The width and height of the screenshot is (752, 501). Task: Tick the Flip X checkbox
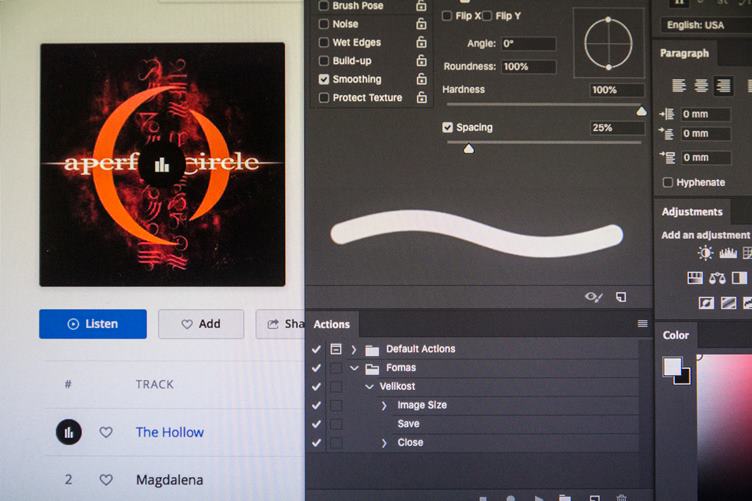pyautogui.click(x=447, y=16)
